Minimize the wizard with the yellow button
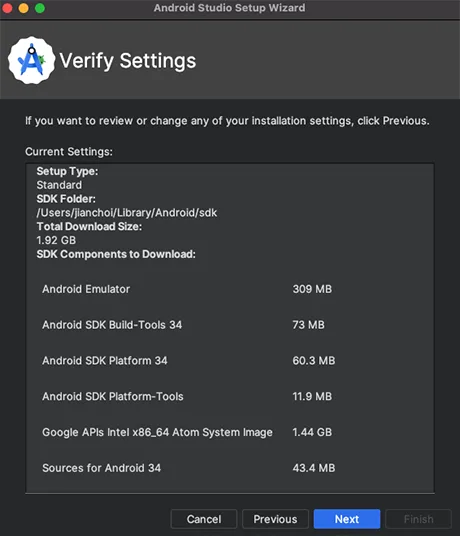 point(24,8)
